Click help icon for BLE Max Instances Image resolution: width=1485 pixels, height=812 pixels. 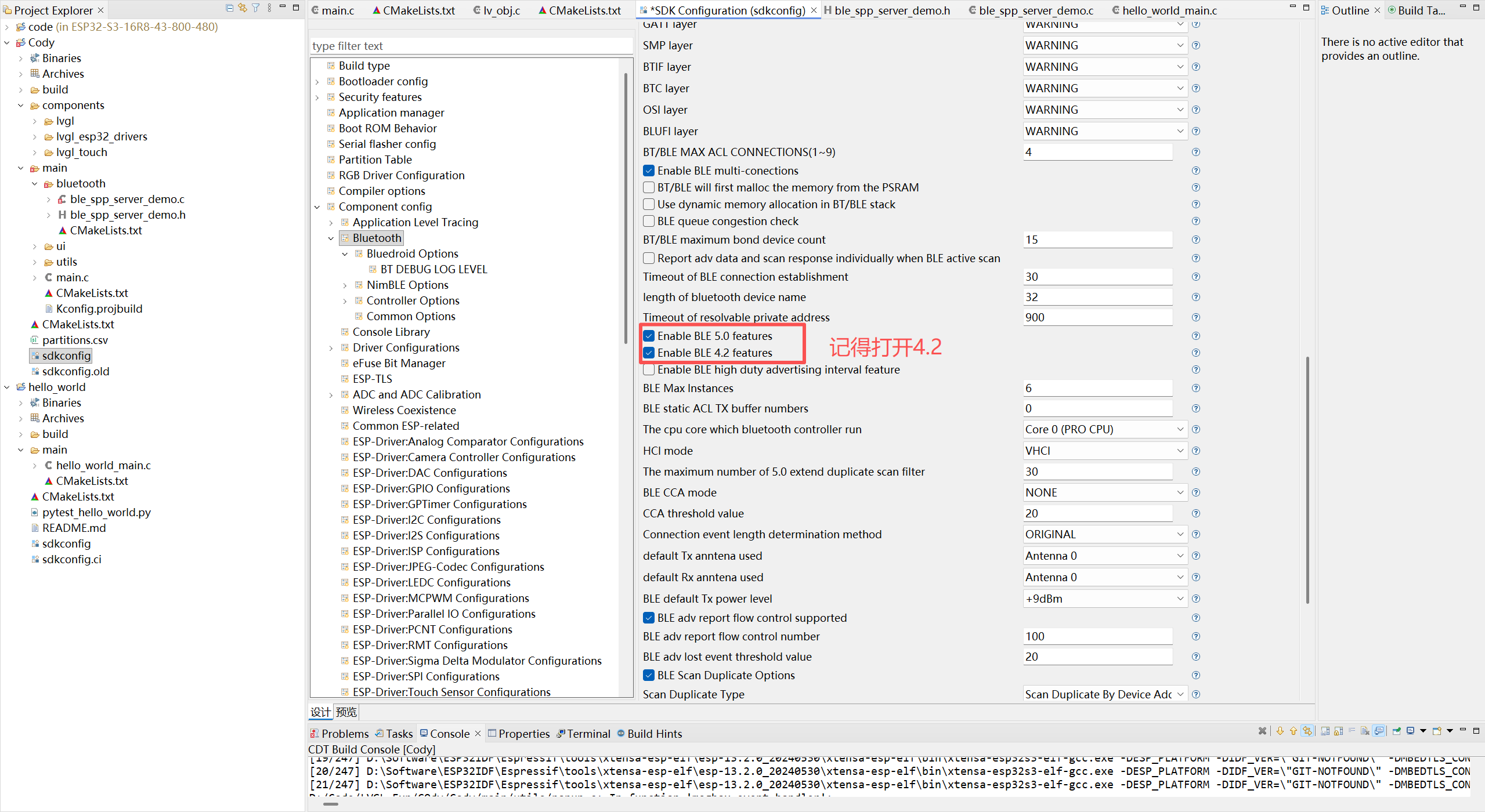pos(1196,388)
